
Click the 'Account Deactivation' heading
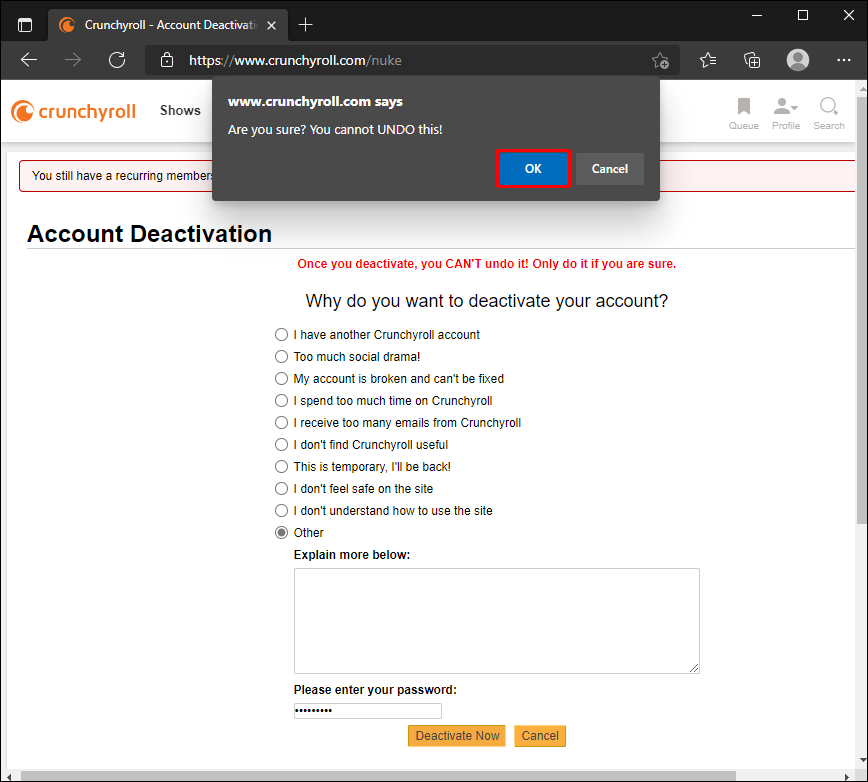(149, 234)
